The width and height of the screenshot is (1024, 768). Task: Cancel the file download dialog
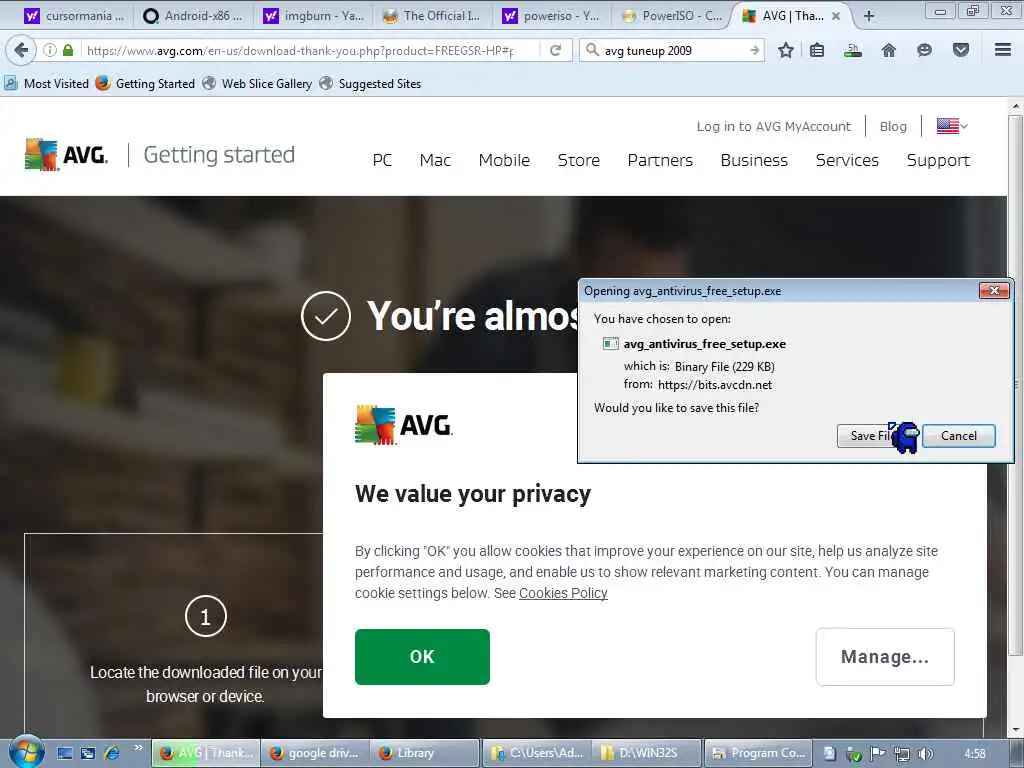click(959, 436)
